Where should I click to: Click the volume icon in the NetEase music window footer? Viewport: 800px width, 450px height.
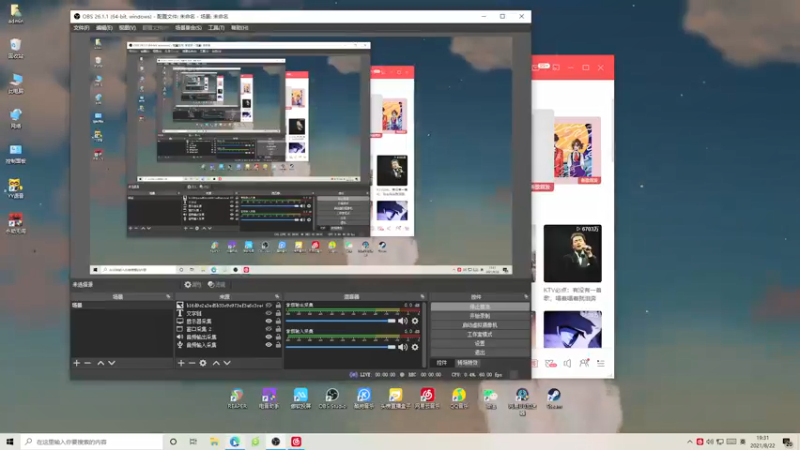click(x=567, y=363)
